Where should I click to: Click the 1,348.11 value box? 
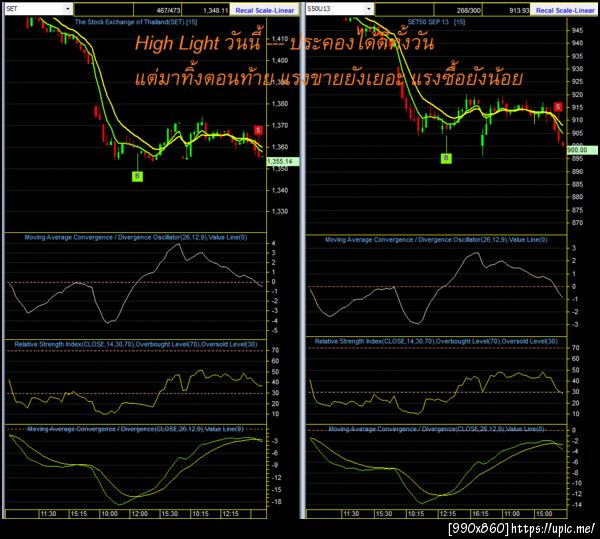point(205,10)
